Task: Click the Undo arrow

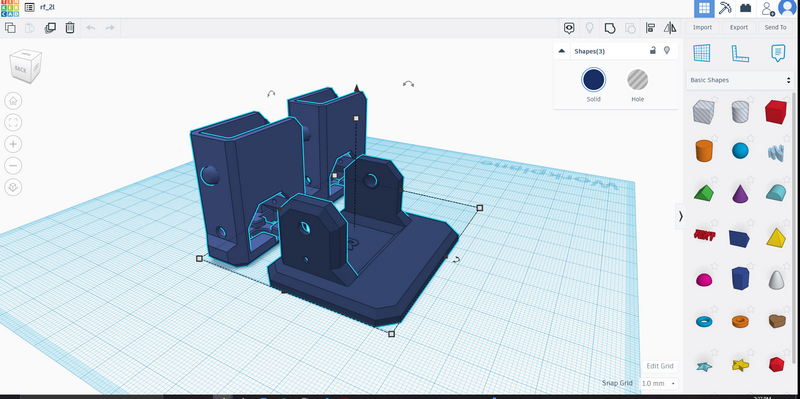Action: (x=90, y=28)
